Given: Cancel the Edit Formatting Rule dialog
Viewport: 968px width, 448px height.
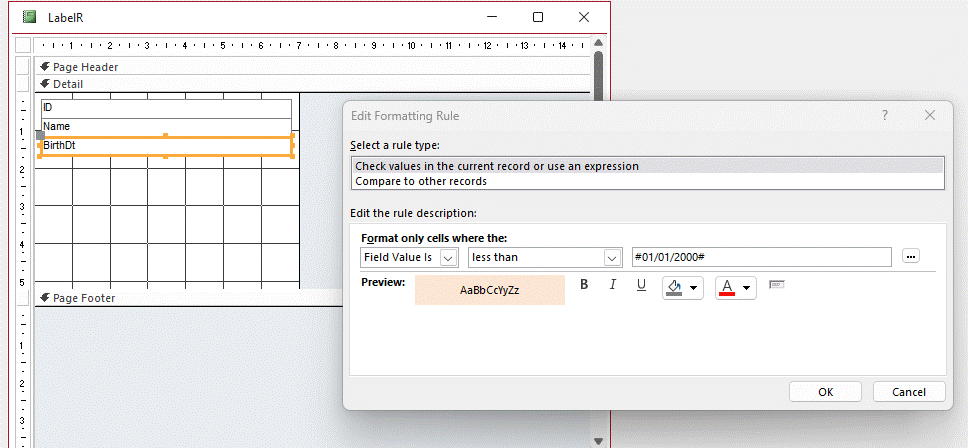Looking at the screenshot, I should point(909,392).
